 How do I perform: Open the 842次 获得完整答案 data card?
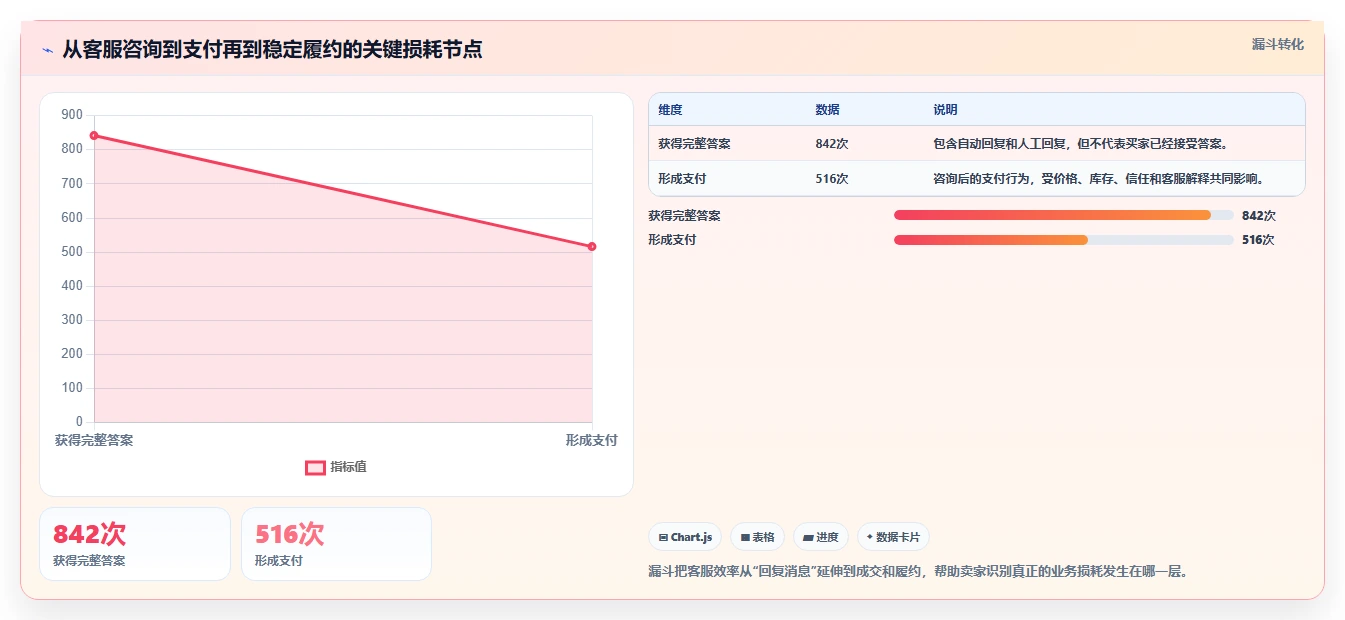coord(135,544)
